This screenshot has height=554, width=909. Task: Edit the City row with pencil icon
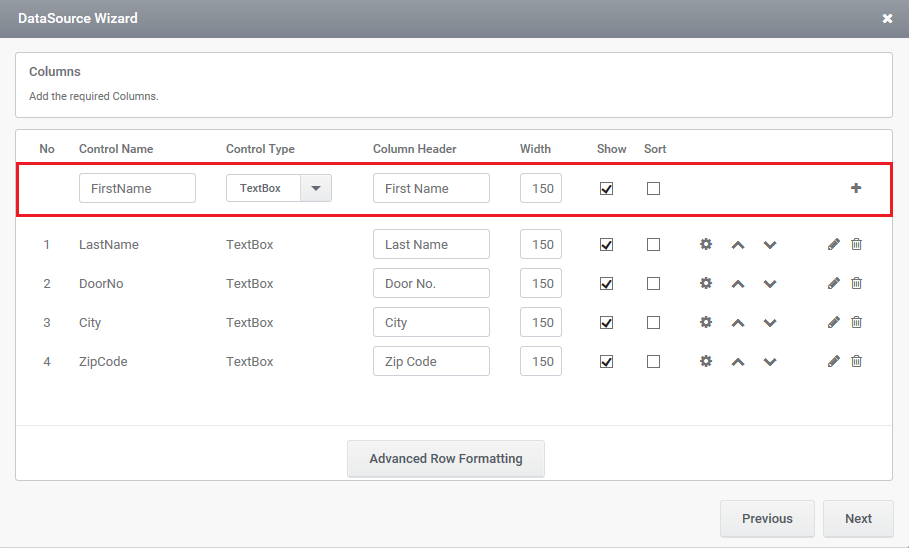pyautogui.click(x=834, y=322)
